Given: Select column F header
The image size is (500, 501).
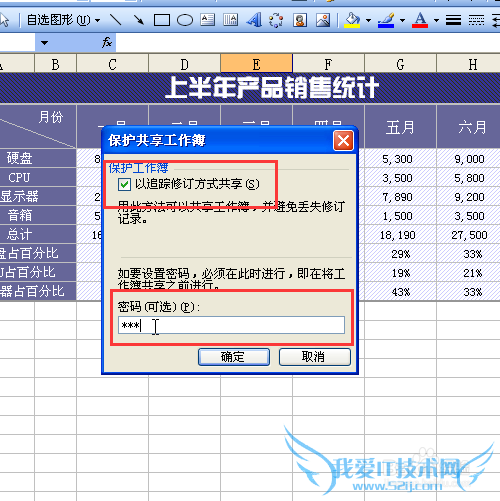Looking at the screenshot, I should tap(328, 64).
